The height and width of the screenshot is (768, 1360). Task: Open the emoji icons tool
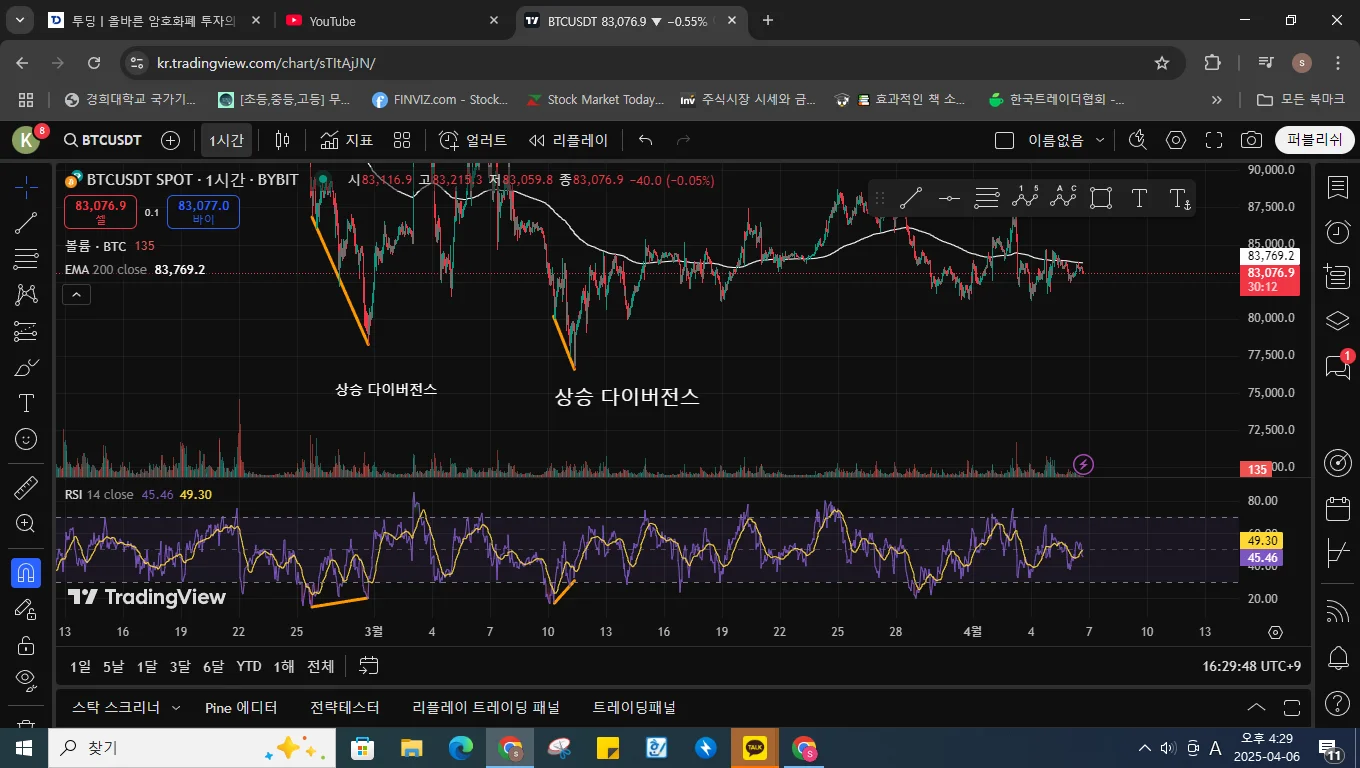pos(26,438)
